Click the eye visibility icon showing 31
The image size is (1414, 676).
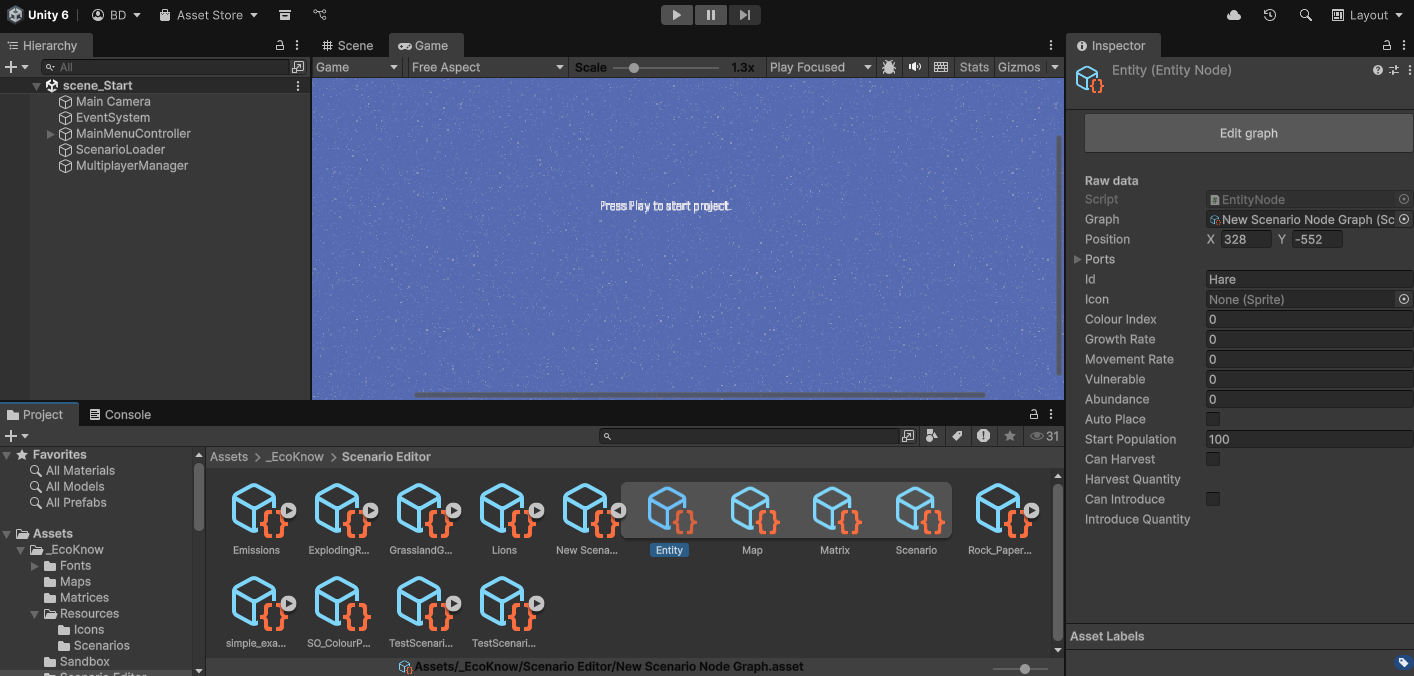1038,436
